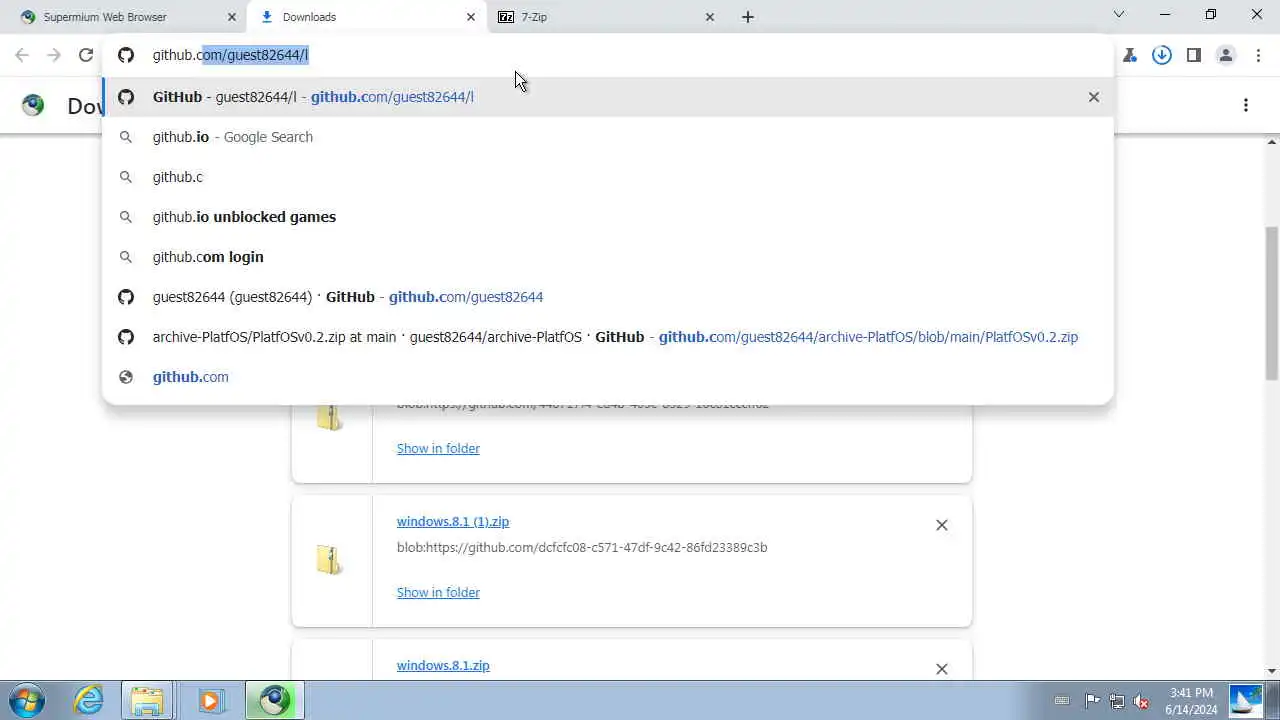This screenshot has width=1280, height=720.
Task: Remove the guest82644/l suggestion with its X
Action: pos(1094,97)
